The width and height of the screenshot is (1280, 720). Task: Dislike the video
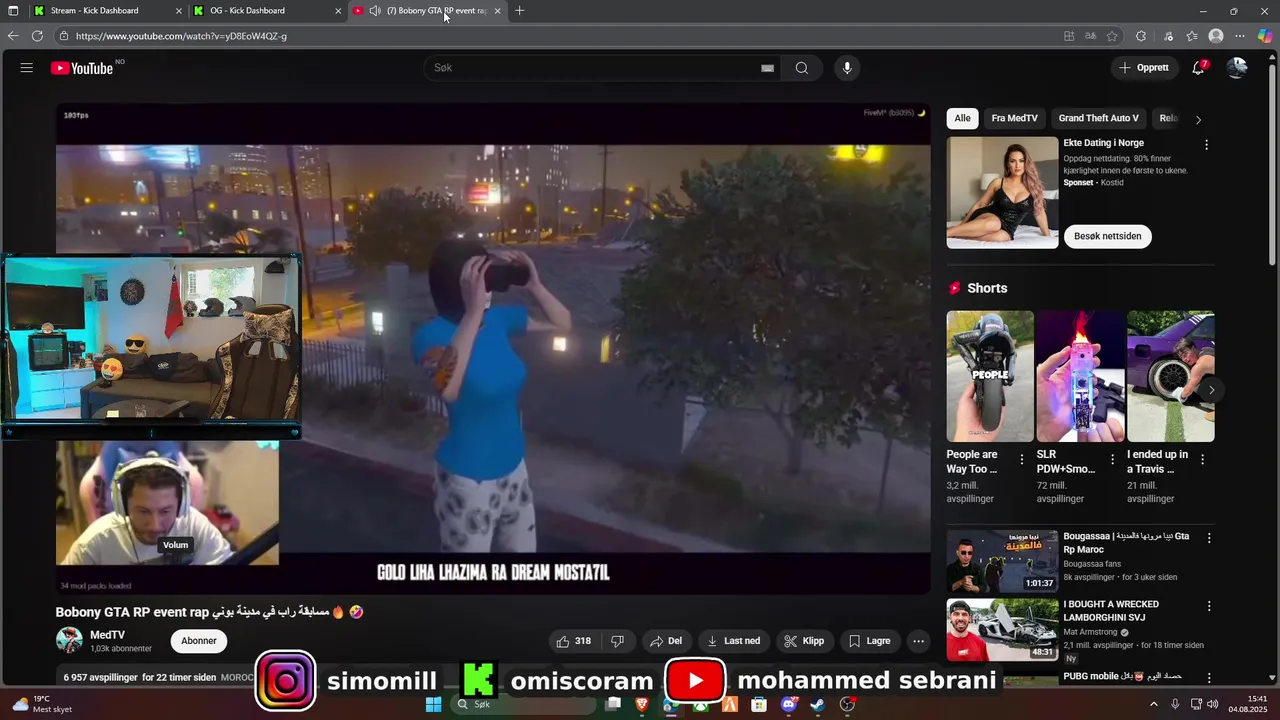[x=617, y=641]
